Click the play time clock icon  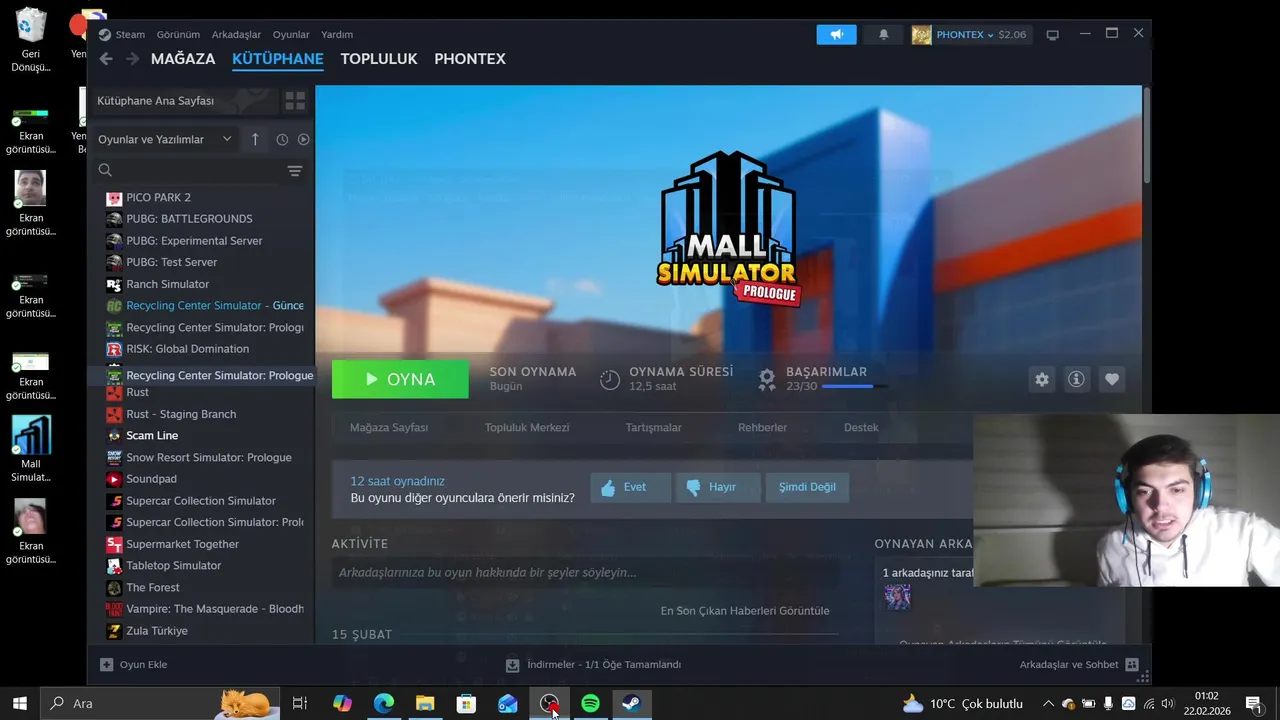click(x=610, y=379)
